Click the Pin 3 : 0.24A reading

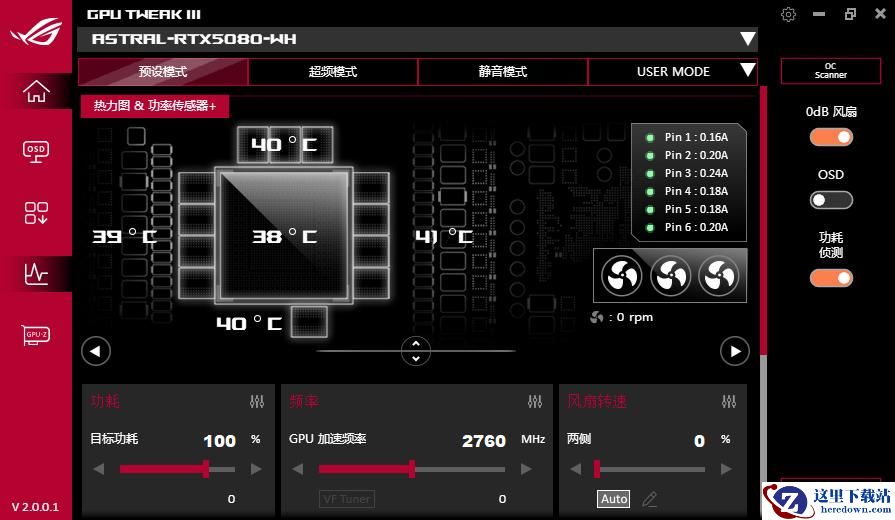pos(696,173)
